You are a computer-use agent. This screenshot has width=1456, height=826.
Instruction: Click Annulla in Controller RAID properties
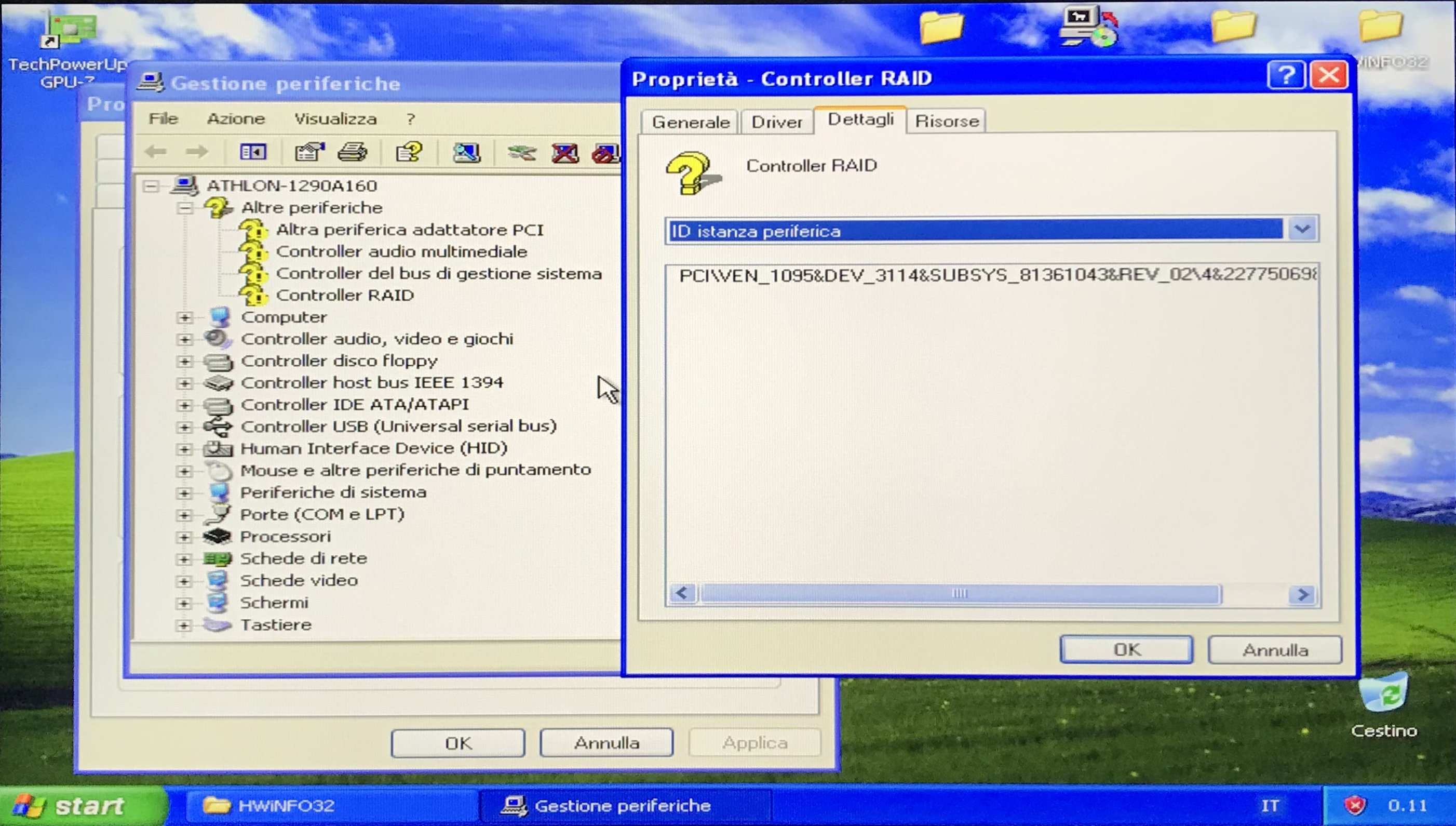(1275, 650)
